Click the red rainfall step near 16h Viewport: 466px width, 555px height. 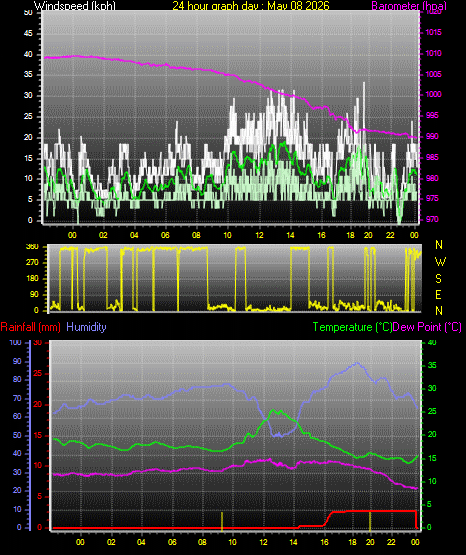click(x=328, y=519)
